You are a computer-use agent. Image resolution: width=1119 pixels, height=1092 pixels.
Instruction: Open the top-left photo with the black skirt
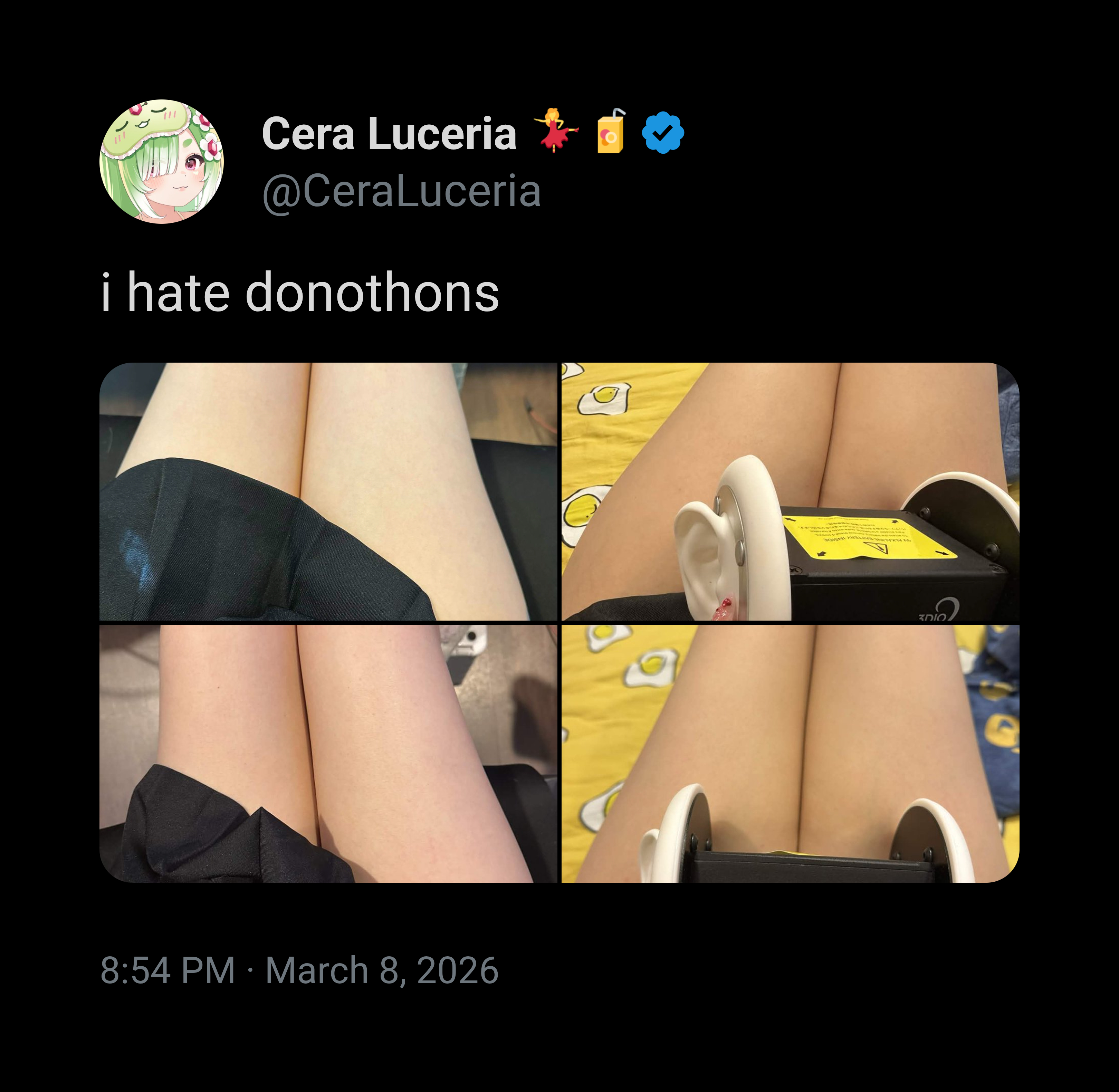pos(328,491)
